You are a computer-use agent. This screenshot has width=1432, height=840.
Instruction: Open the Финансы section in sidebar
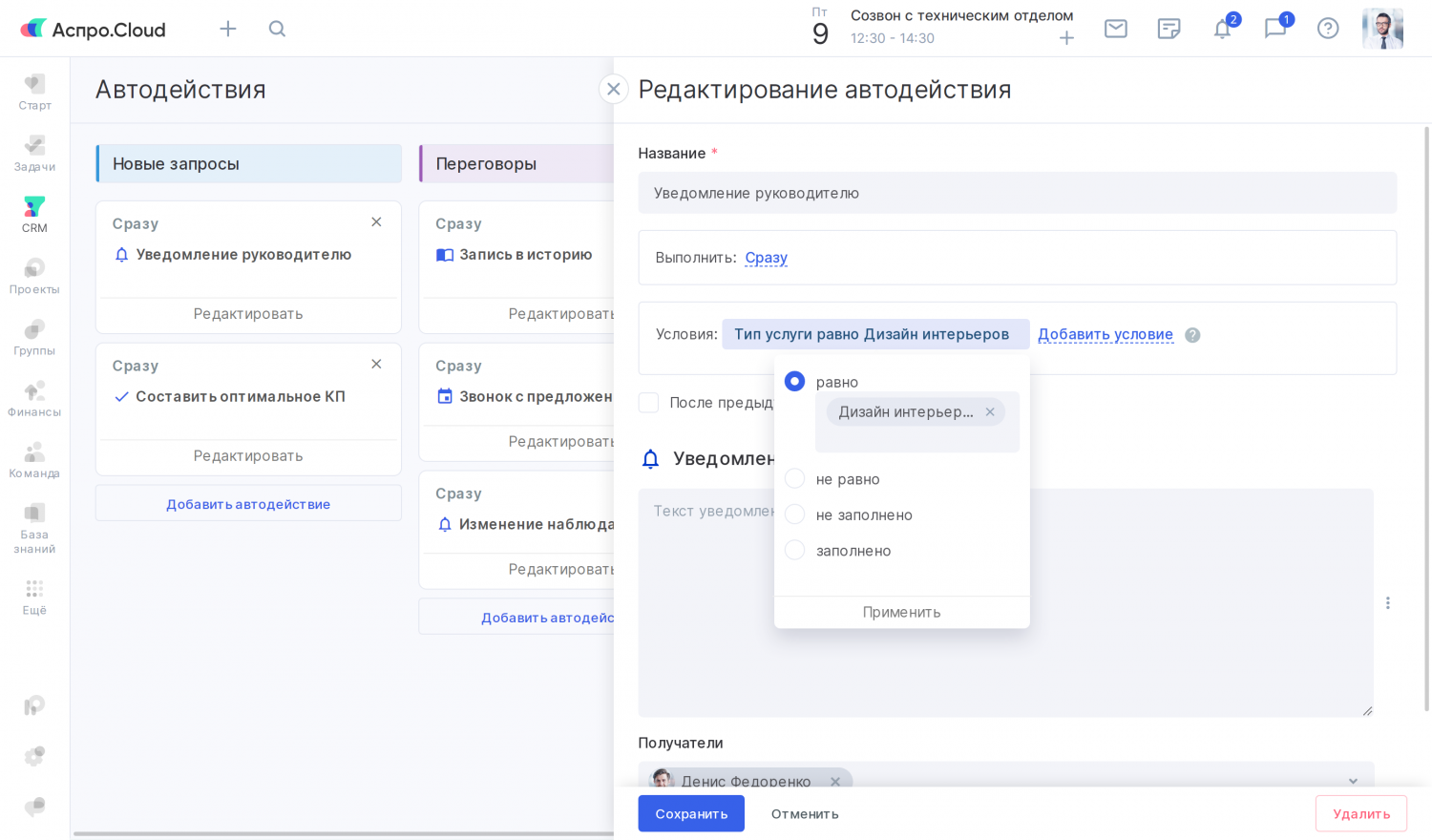[34, 398]
